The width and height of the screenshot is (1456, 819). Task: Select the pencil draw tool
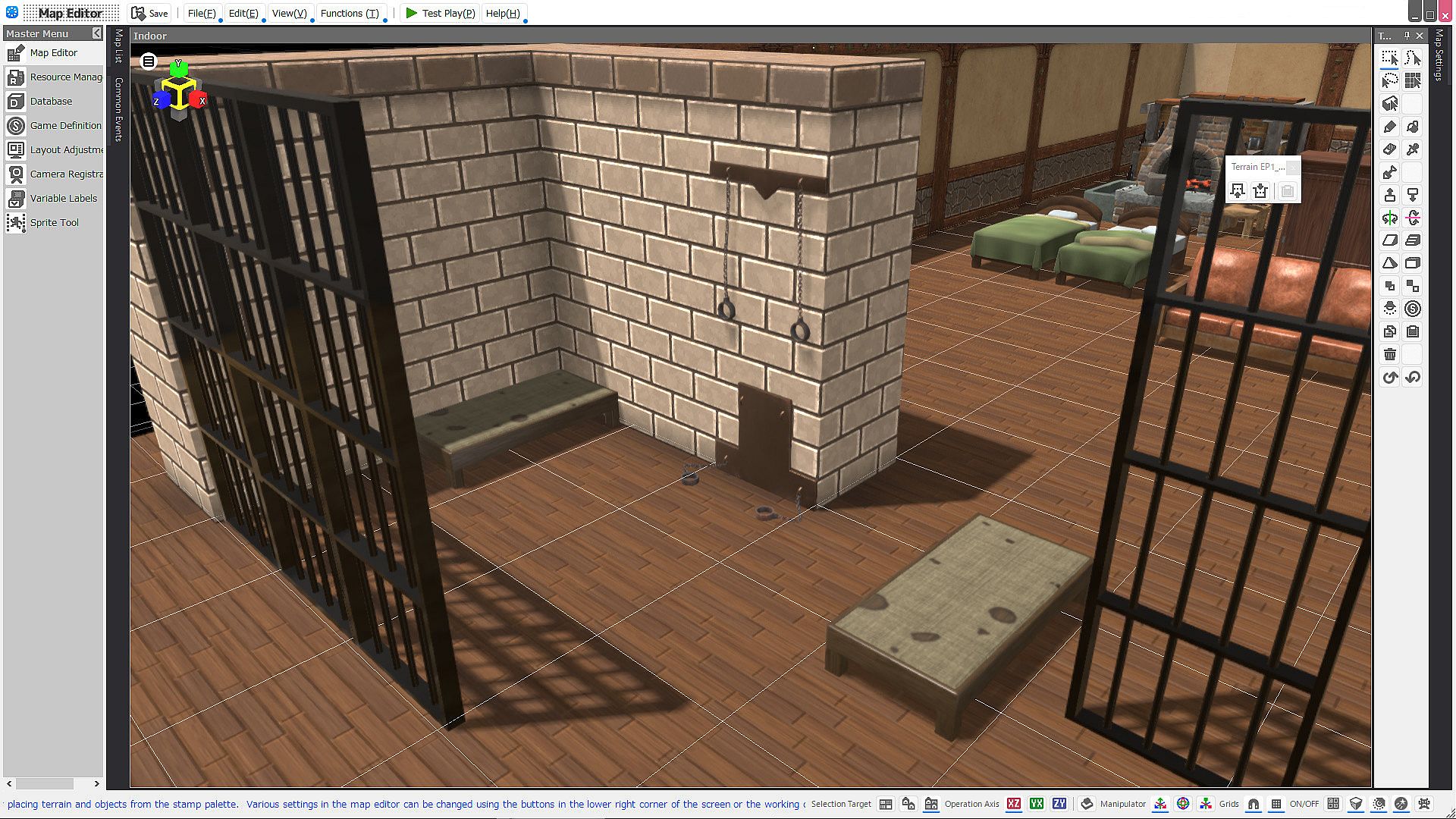(x=1389, y=127)
